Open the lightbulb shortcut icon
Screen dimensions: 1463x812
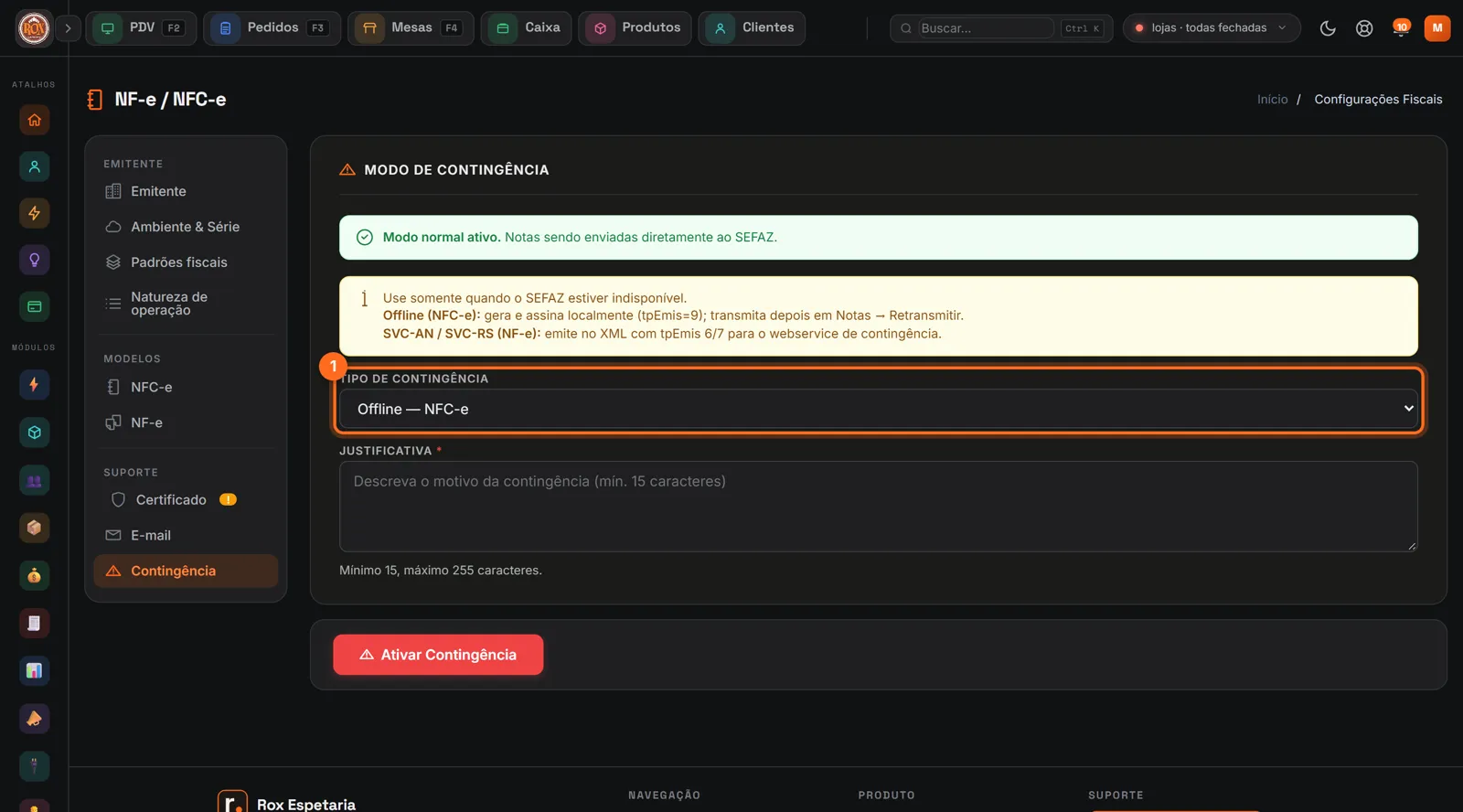(x=35, y=260)
